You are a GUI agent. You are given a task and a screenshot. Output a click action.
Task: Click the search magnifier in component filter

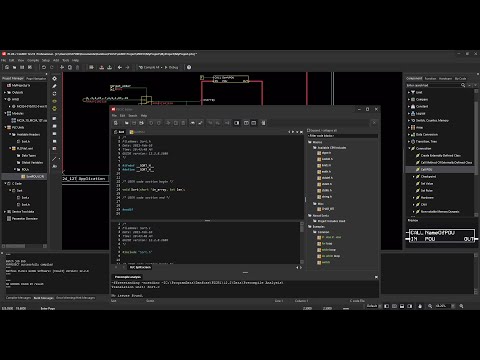(463, 85)
